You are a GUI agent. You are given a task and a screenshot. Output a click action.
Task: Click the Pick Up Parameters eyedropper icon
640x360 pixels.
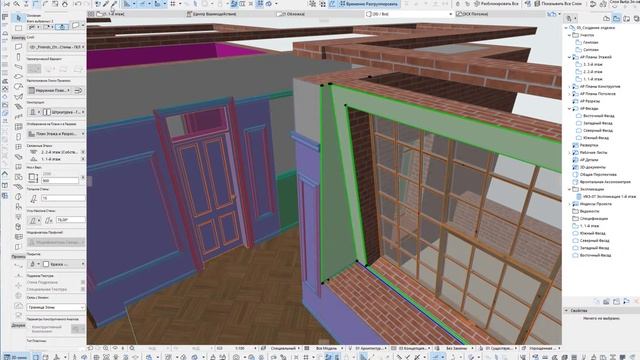tap(106, 4)
